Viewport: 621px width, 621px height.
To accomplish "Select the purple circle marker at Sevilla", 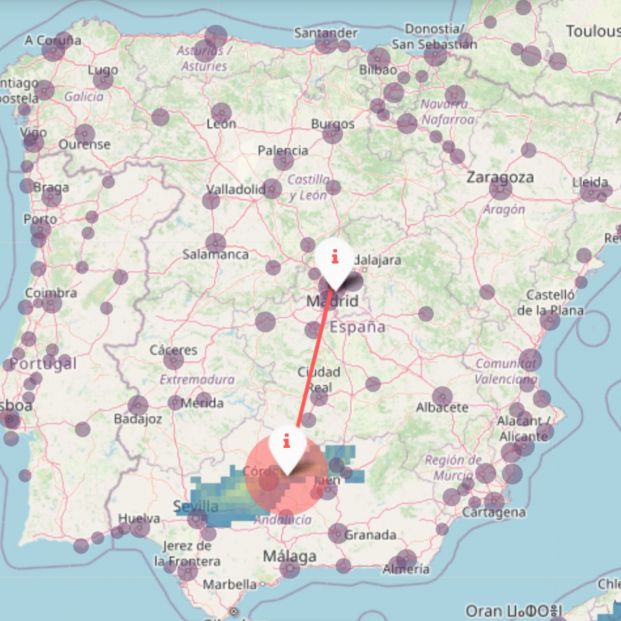I will coord(197,519).
